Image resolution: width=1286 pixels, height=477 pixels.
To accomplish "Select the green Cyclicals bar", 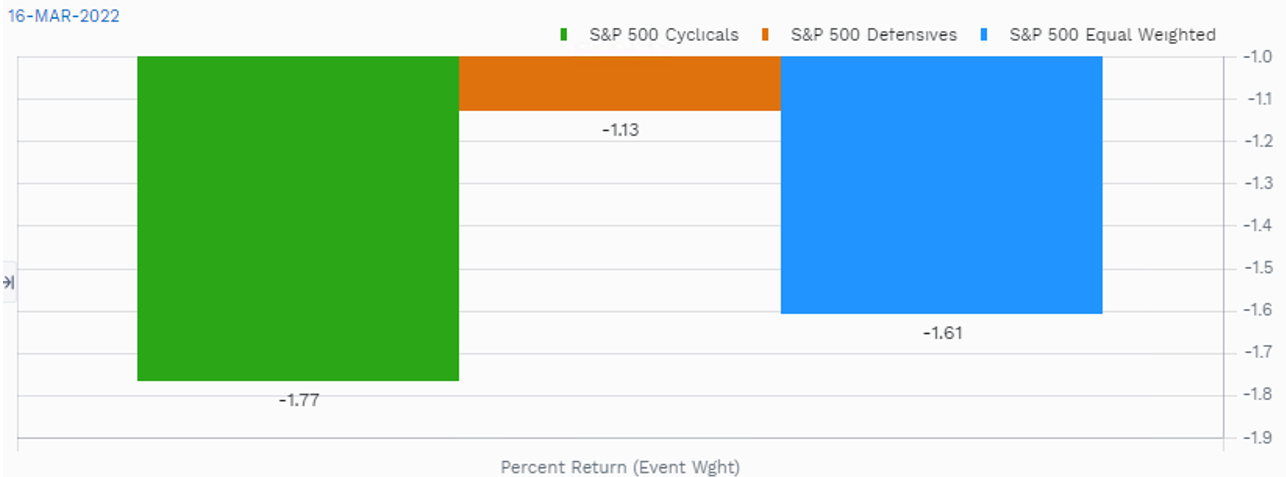I will tap(297, 218).
